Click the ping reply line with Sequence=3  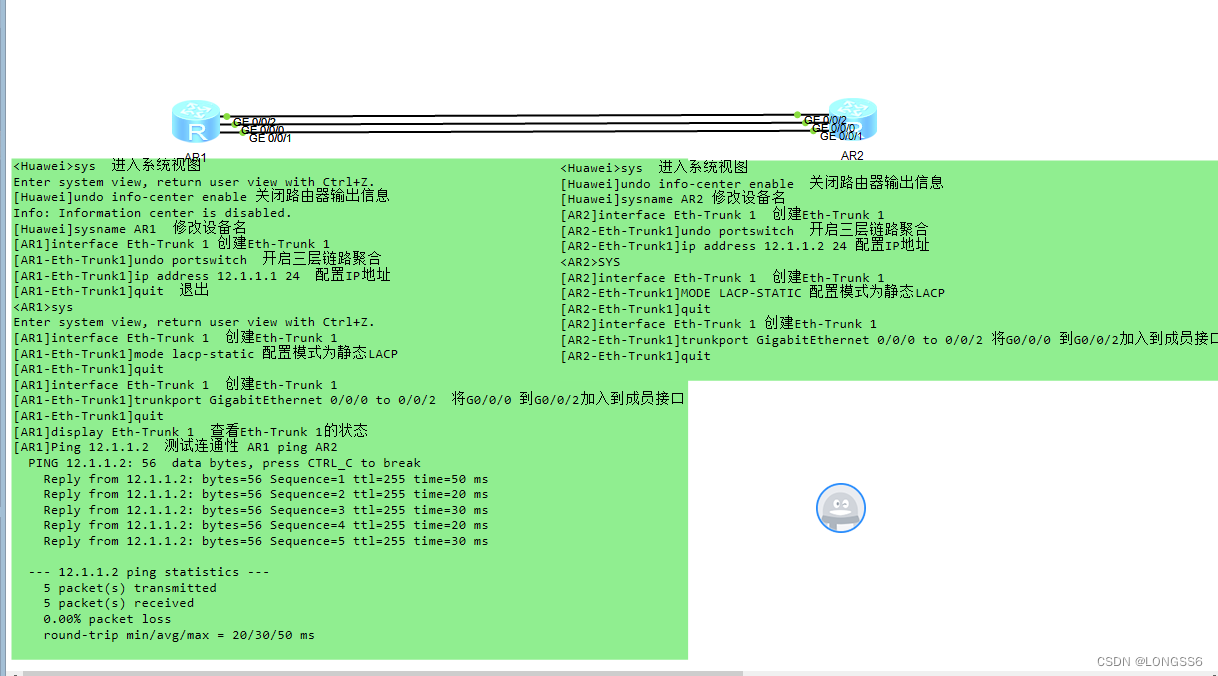click(266, 510)
